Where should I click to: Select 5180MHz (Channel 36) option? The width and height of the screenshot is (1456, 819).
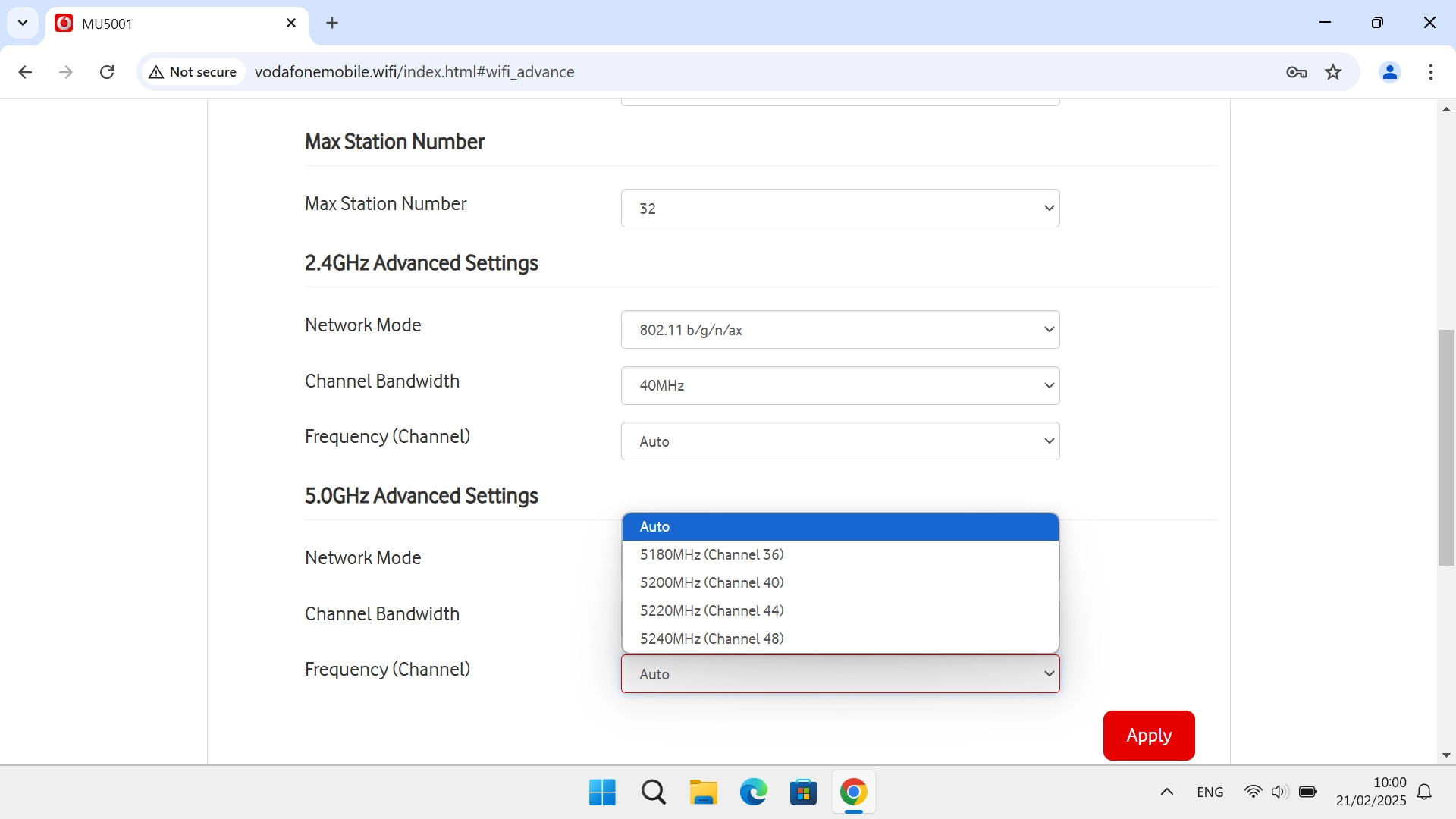(711, 554)
